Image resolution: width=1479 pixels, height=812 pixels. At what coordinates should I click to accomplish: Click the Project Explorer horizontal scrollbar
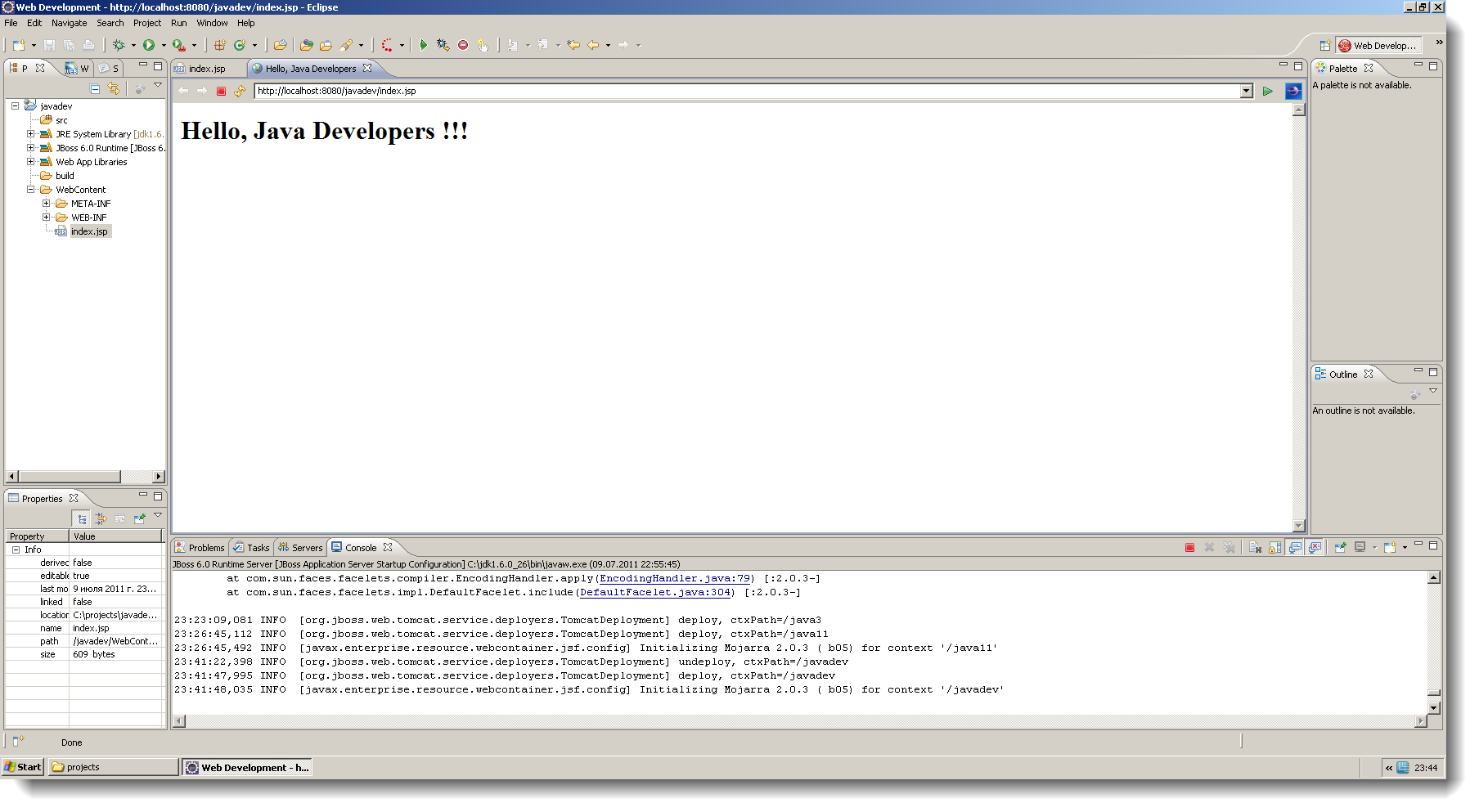(x=85, y=476)
